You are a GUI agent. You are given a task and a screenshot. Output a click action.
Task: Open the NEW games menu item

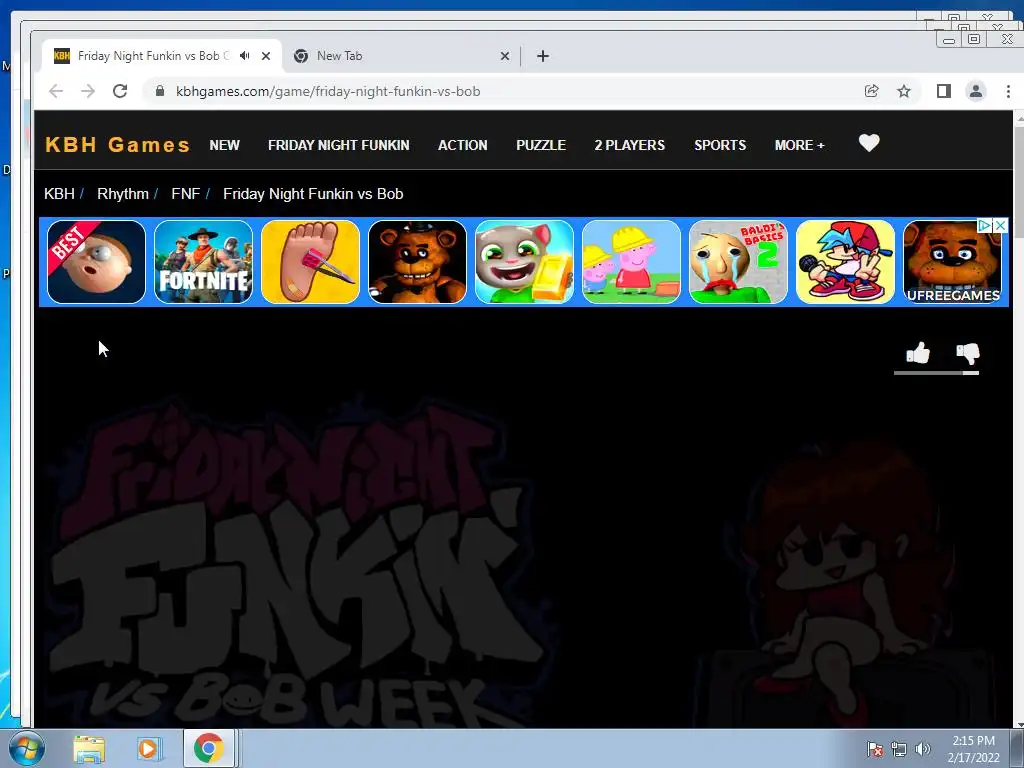coord(224,145)
